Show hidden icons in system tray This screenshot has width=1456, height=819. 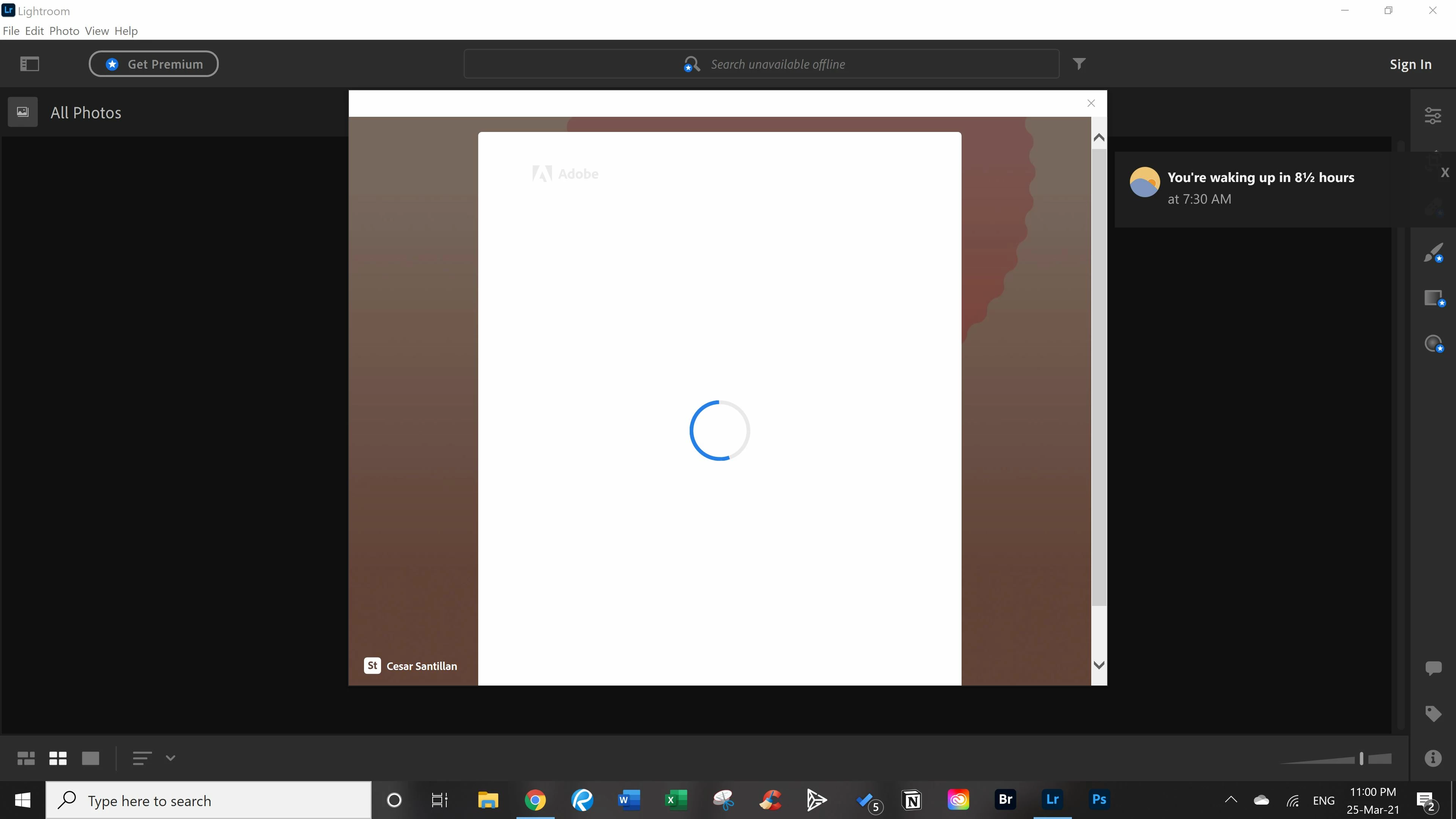(1230, 799)
